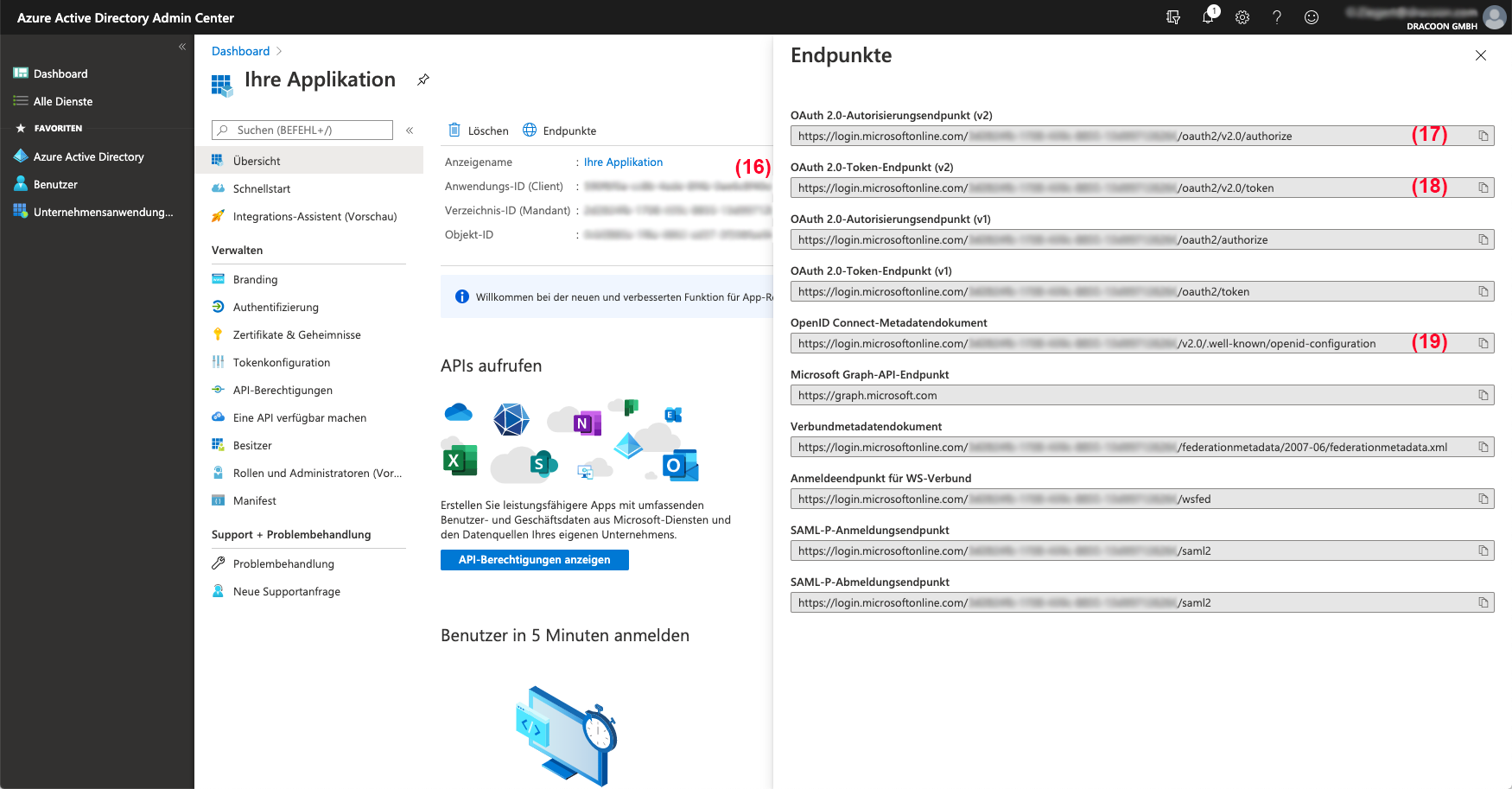
Task: Open help question mark icon
Action: coord(1277,17)
